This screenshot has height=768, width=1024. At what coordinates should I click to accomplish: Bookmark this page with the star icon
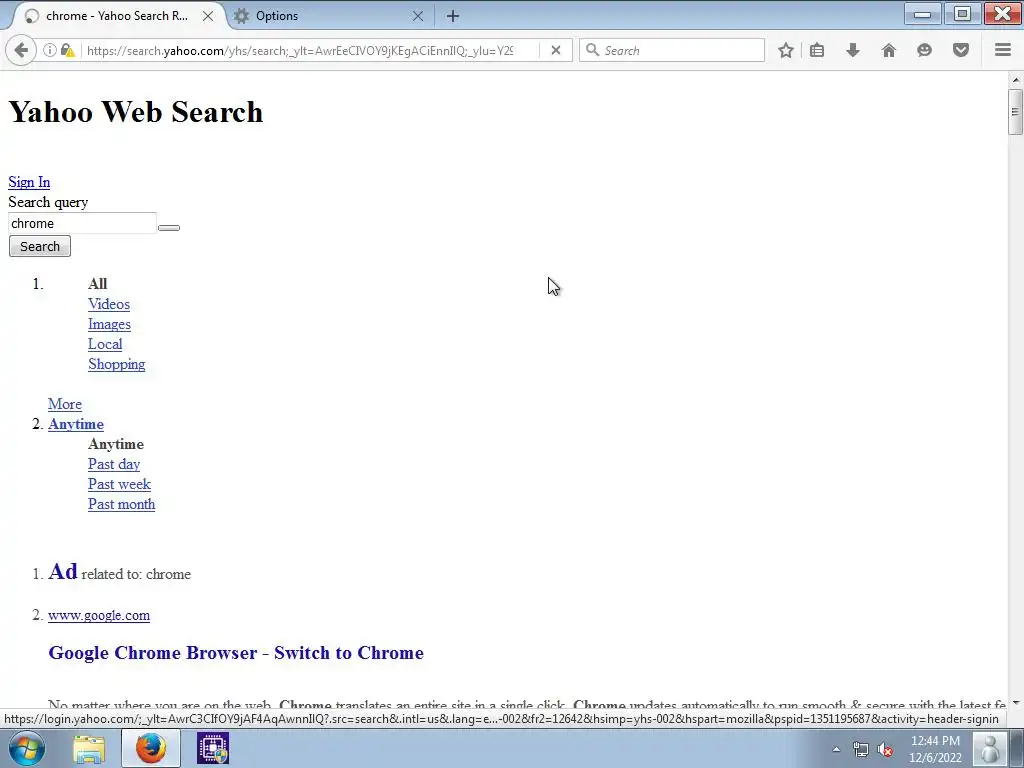pyautogui.click(x=786, y=50)
